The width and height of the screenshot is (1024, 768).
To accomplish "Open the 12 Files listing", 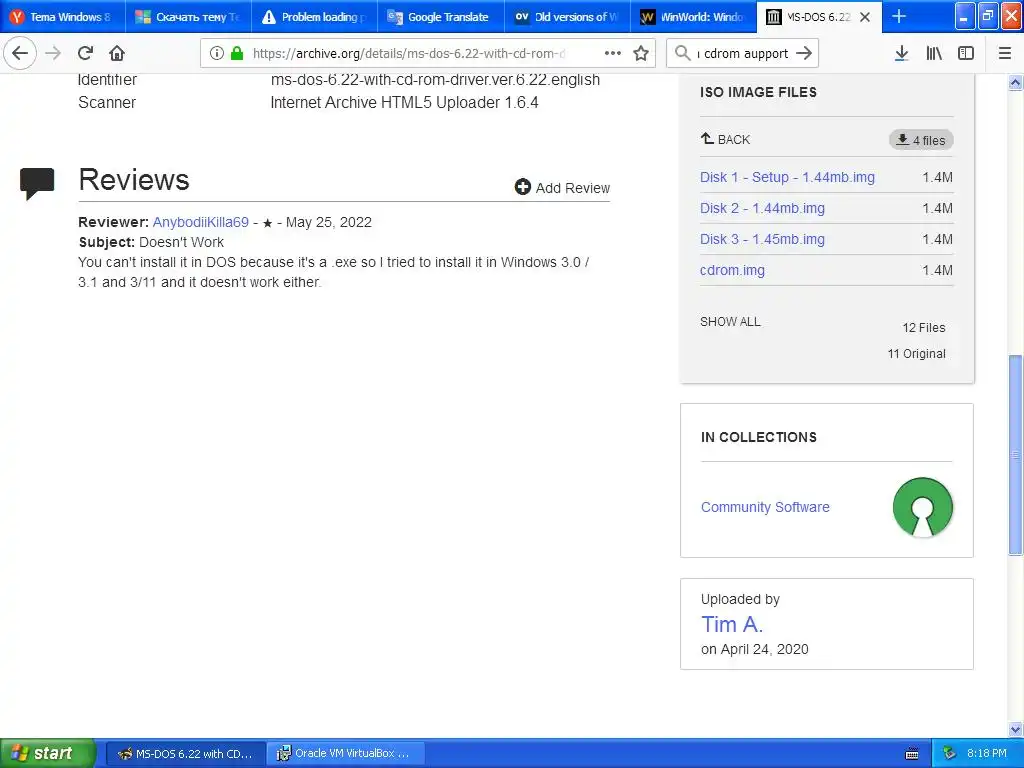I will (x=923, y=328).
